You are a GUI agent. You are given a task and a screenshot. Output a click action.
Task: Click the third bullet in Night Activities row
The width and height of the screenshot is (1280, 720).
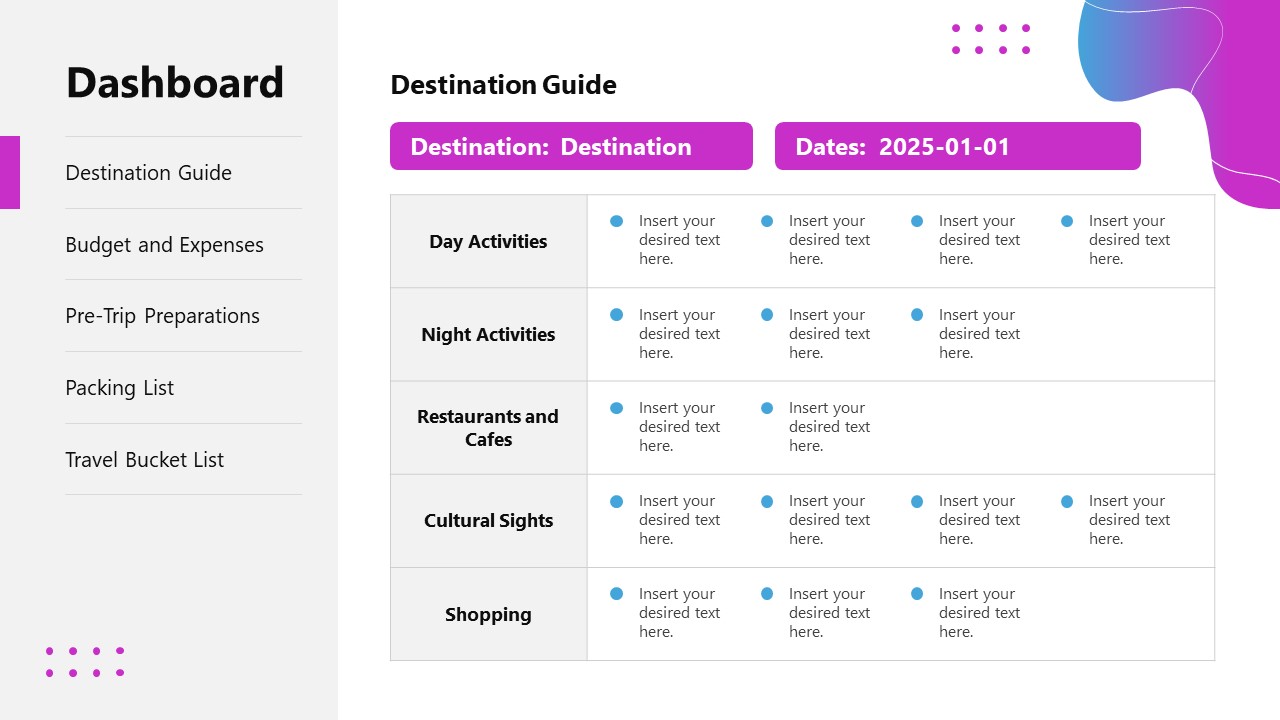917,315
